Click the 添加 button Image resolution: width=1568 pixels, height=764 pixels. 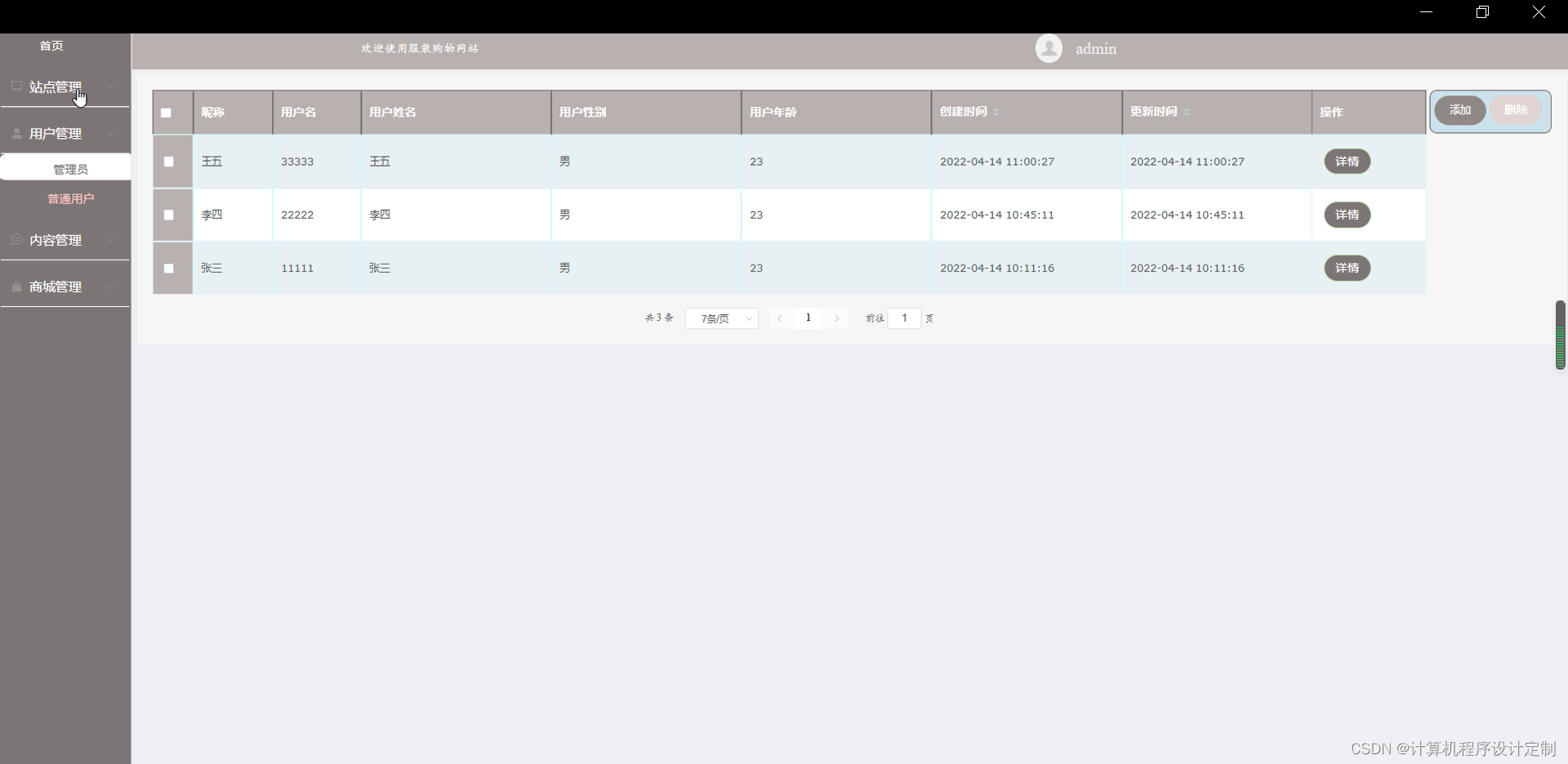click(x=1460, y=110)
